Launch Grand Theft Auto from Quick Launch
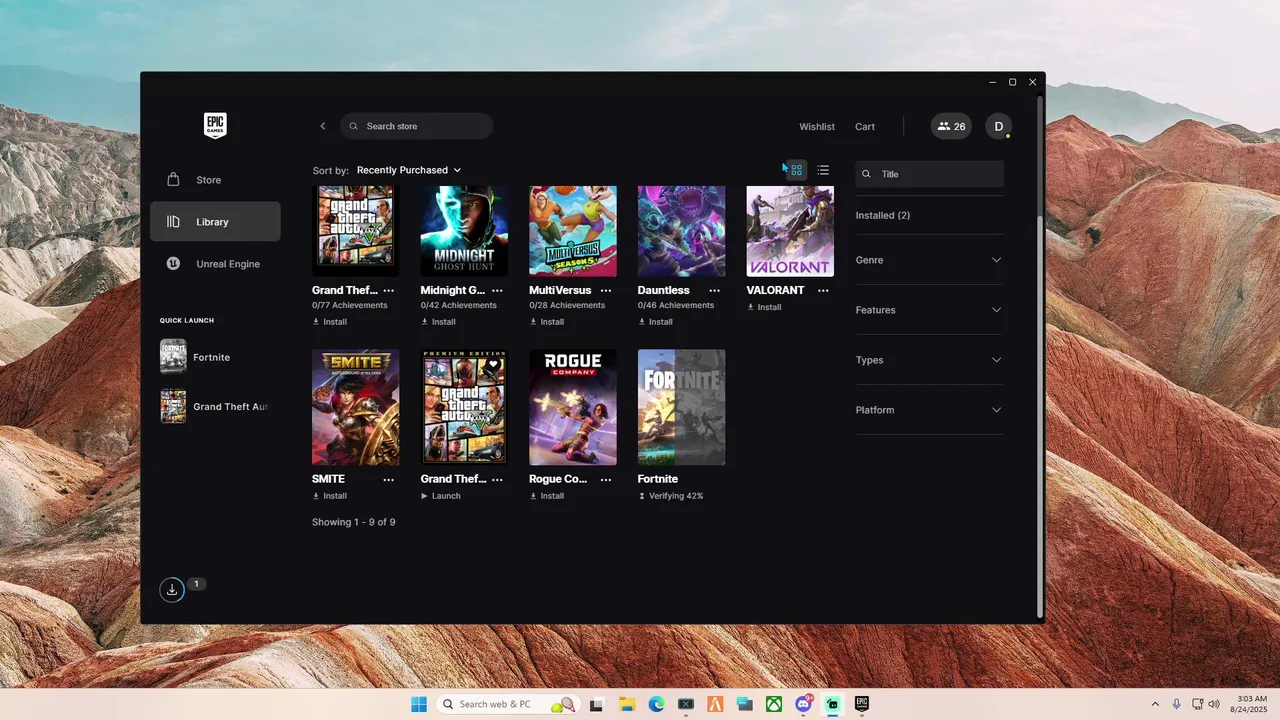 (214, 407)
